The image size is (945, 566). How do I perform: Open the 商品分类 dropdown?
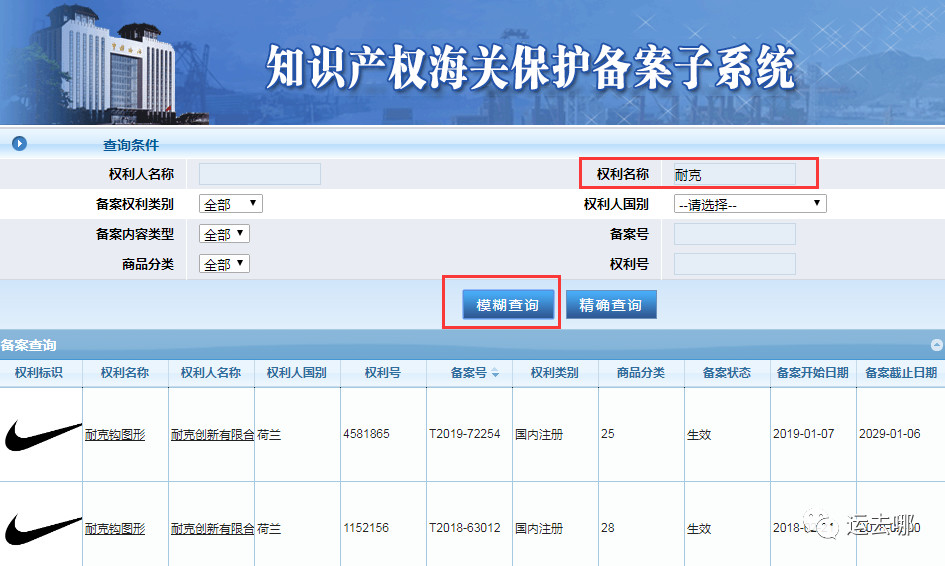(x=224, y=263)
